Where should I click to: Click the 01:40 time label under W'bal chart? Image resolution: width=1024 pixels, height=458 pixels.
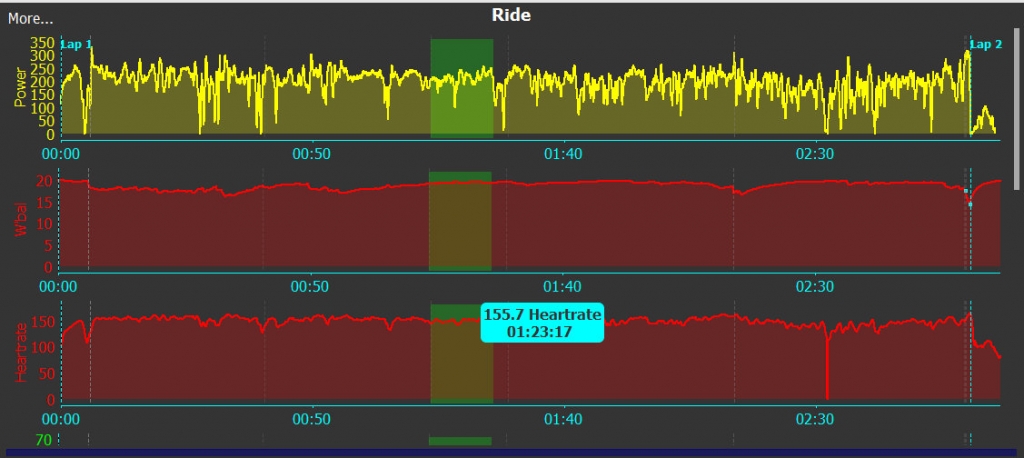coord(562,287)
